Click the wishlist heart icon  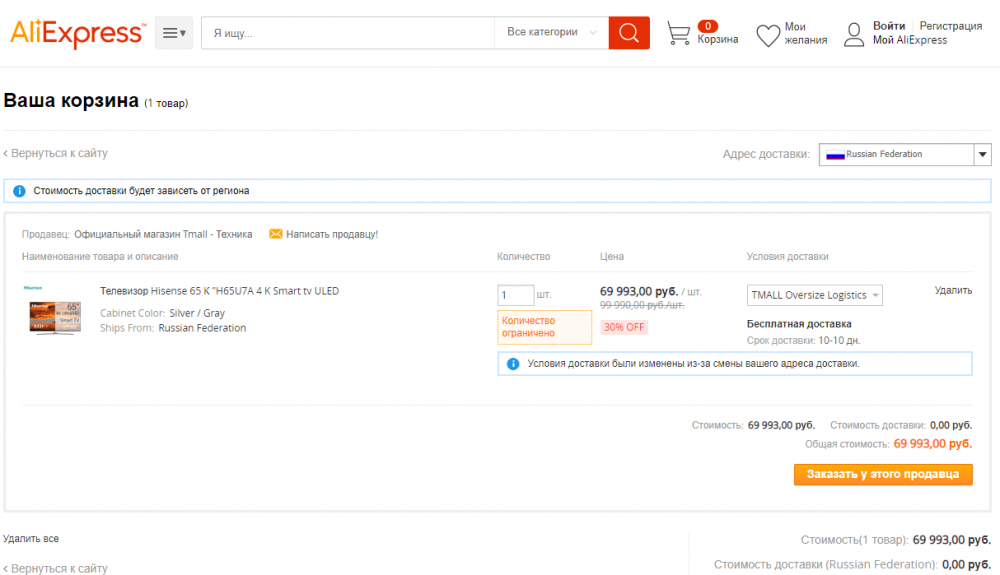pos(768,35)
